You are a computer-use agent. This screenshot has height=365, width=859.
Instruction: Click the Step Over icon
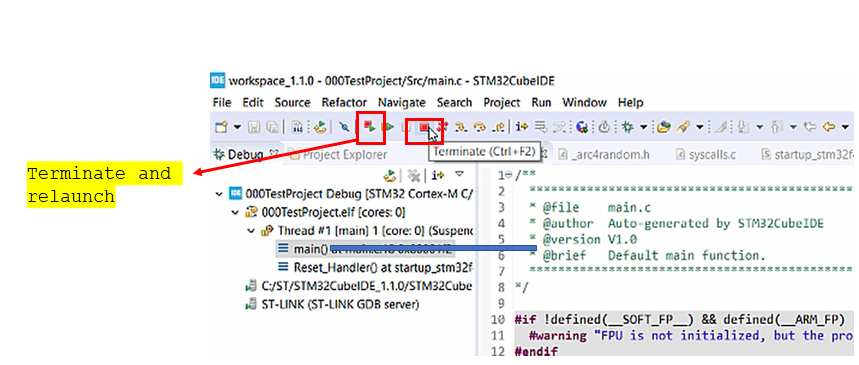pos(479,127)
